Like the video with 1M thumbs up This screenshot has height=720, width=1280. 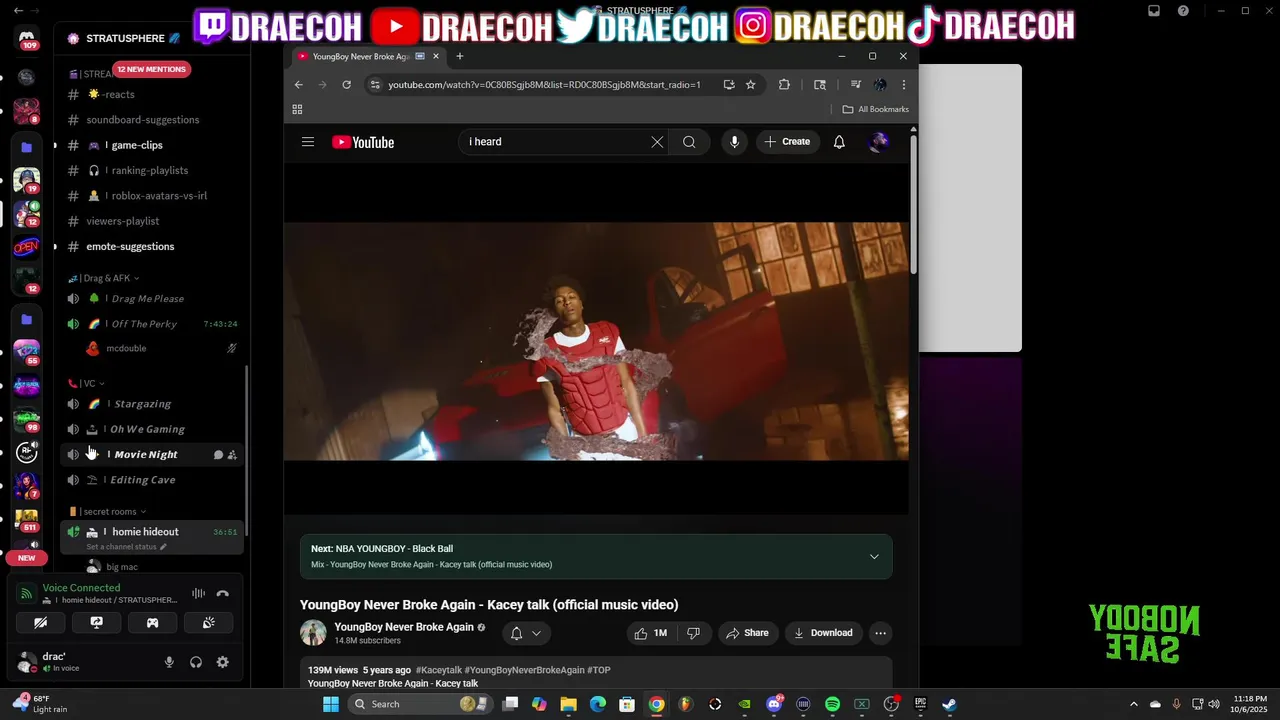(650, 633)
